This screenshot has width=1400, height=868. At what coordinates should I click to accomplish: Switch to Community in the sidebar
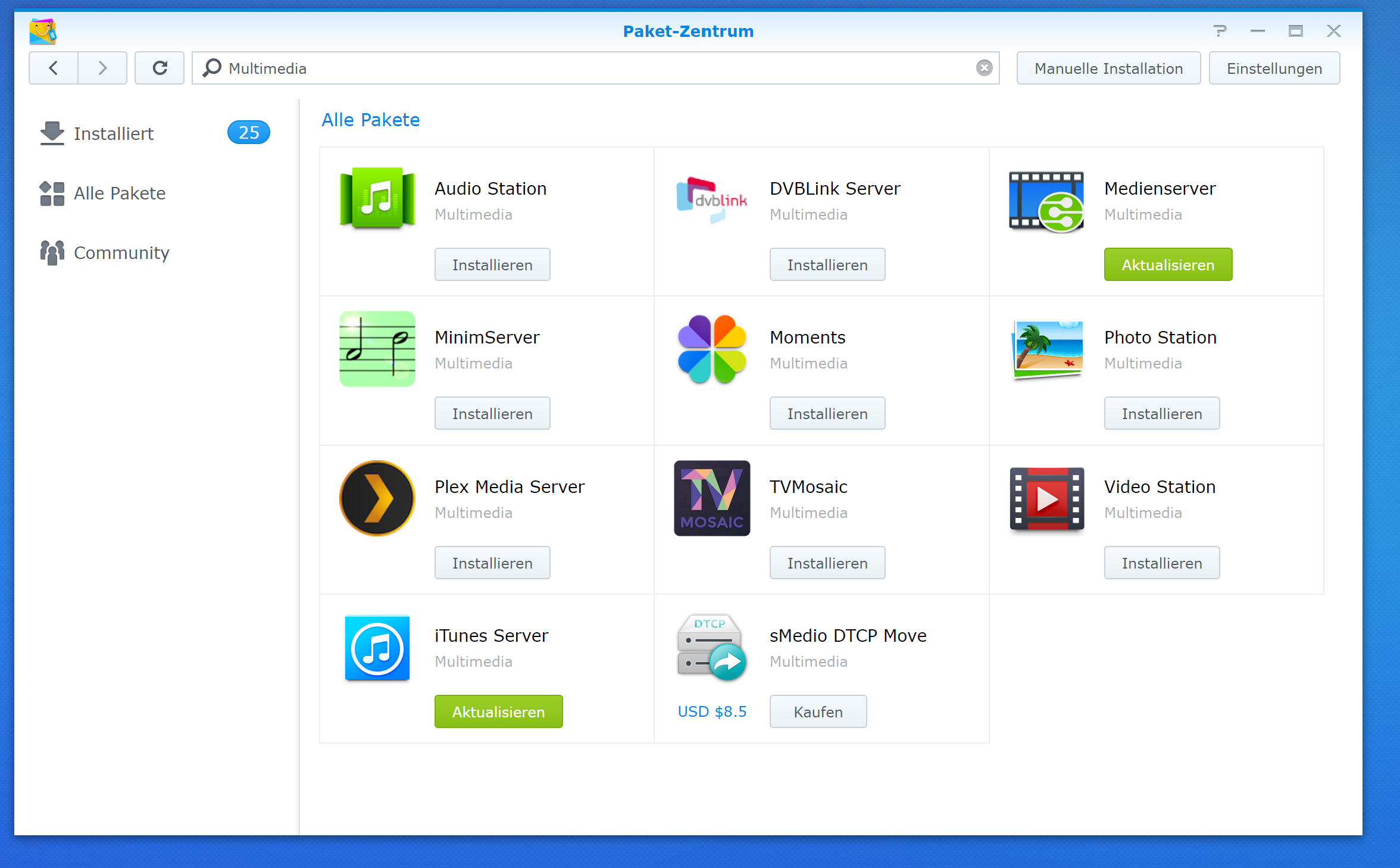[121, 252]
